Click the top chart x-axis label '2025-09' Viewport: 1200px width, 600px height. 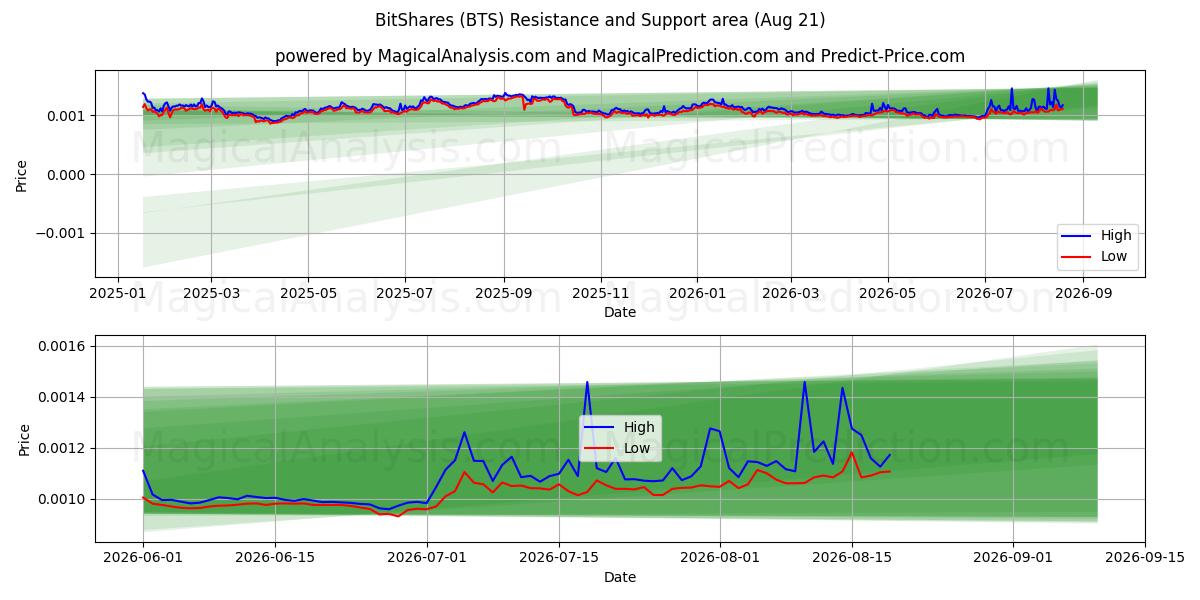[x=503, y=293]
